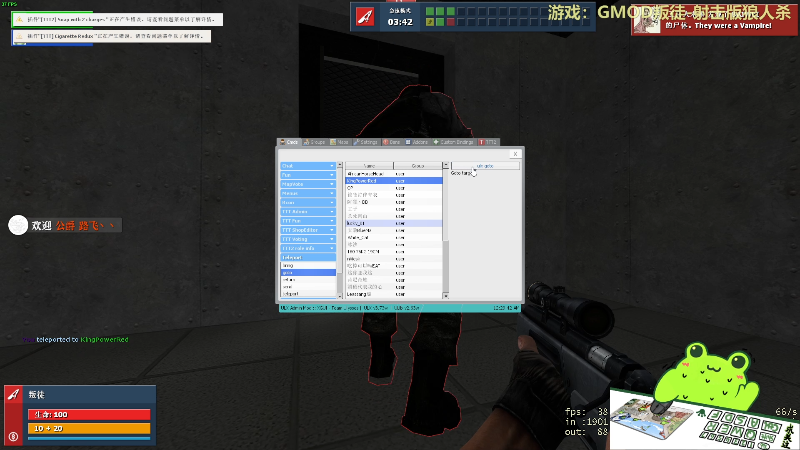Click command list scroll-down arrow
The height and width of the screenshot is (450, 800).
click(x=339, y=296)
